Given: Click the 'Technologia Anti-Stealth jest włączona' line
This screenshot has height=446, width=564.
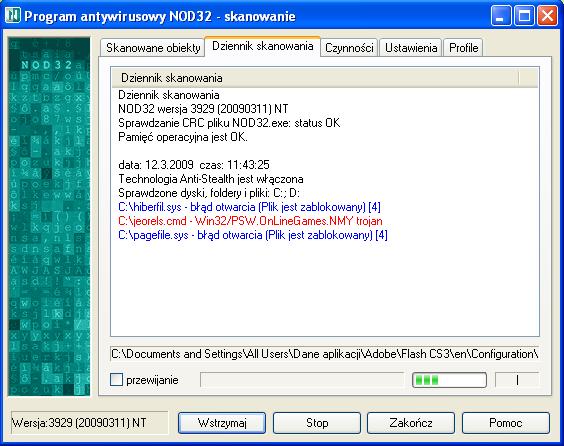Looking at the screenshot, I should [211, 179].
